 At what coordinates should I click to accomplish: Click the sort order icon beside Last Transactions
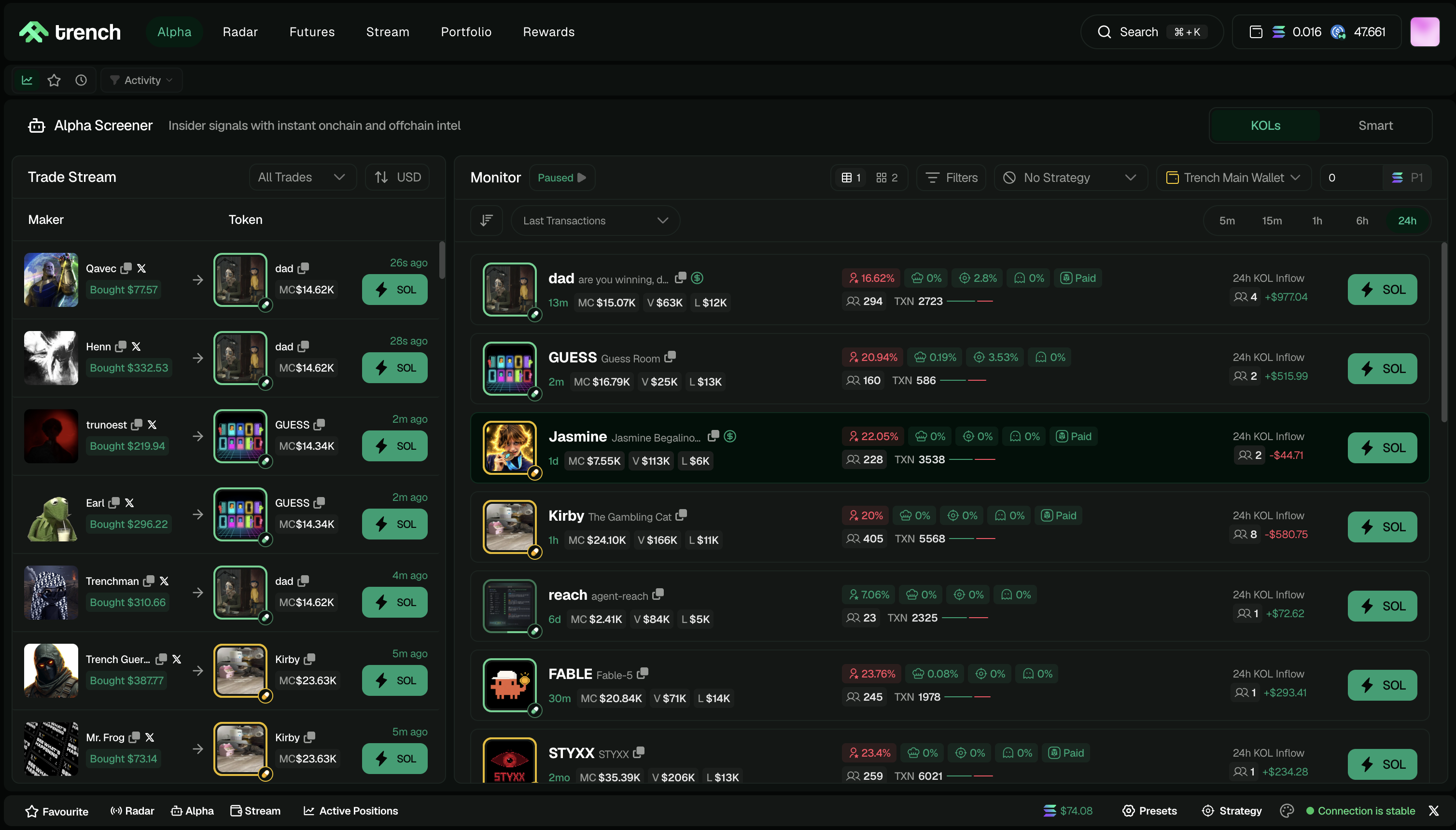(487, 221)
